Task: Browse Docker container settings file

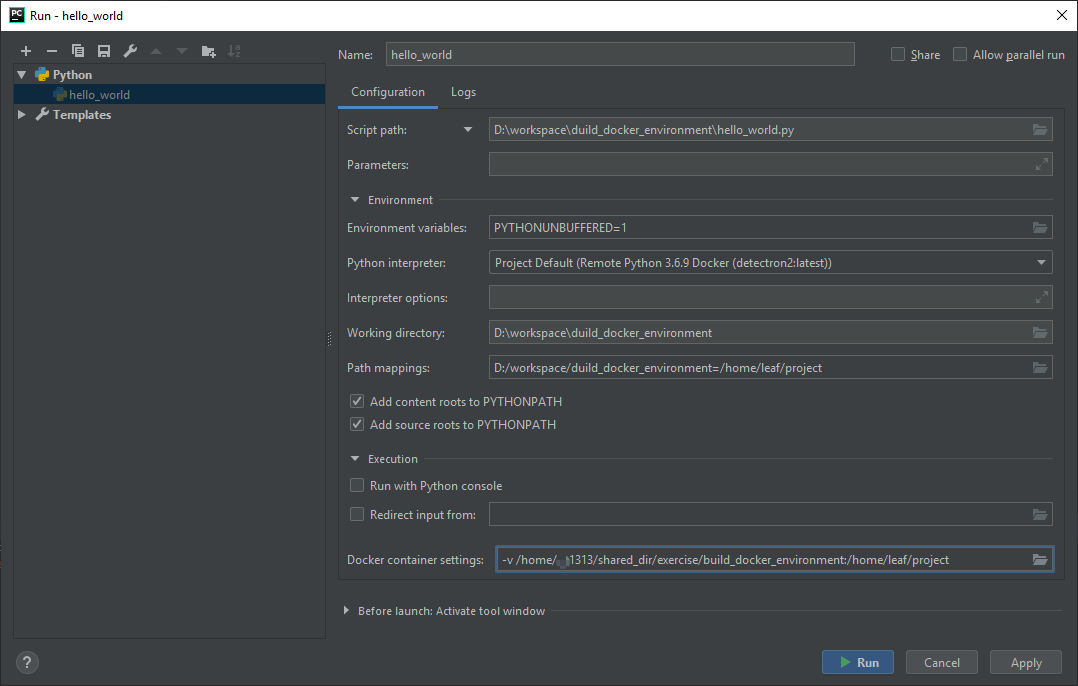Action: tap(1039, 559)
